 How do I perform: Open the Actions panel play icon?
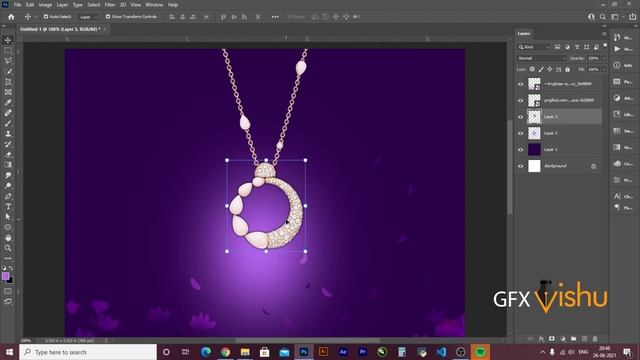[x=617, y=49]
